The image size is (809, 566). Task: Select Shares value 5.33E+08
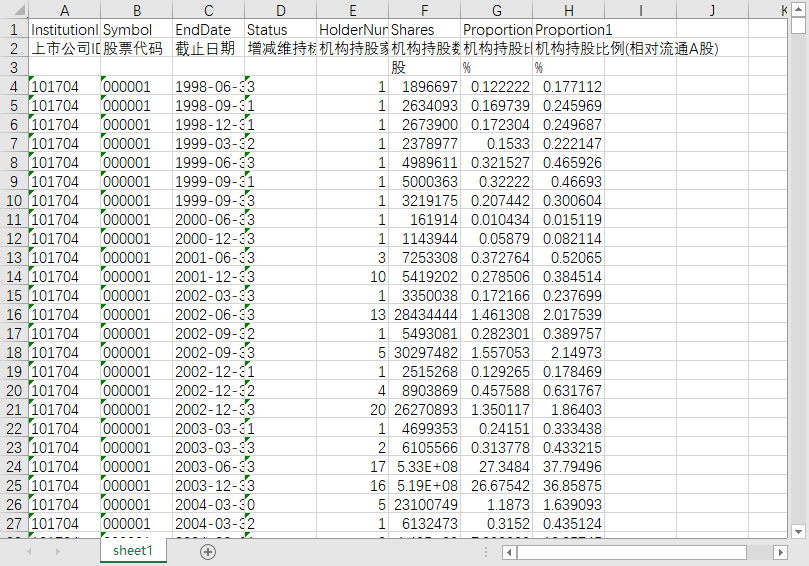click(425, 466)
